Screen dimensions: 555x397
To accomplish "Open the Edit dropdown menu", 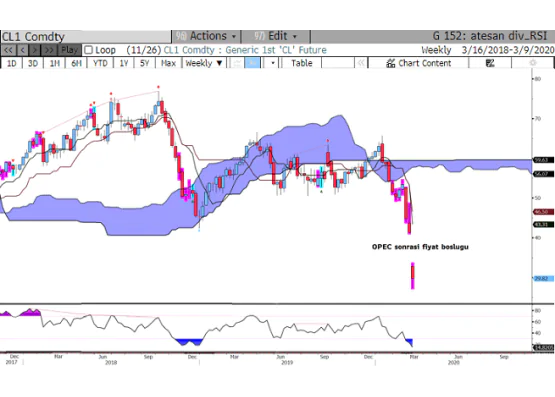I will click(x=275, y=36).
